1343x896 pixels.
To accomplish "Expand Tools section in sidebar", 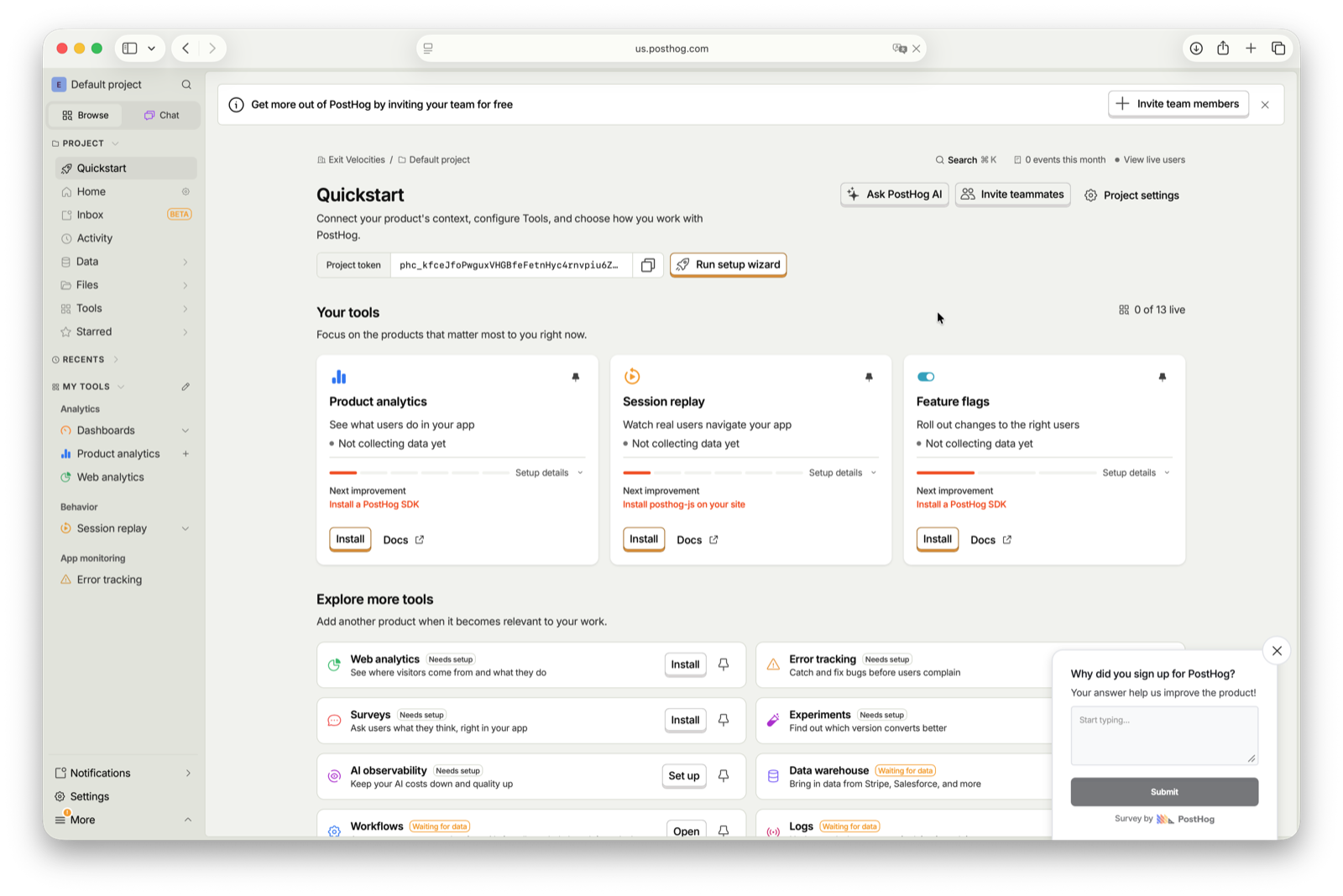I will 186,309.
